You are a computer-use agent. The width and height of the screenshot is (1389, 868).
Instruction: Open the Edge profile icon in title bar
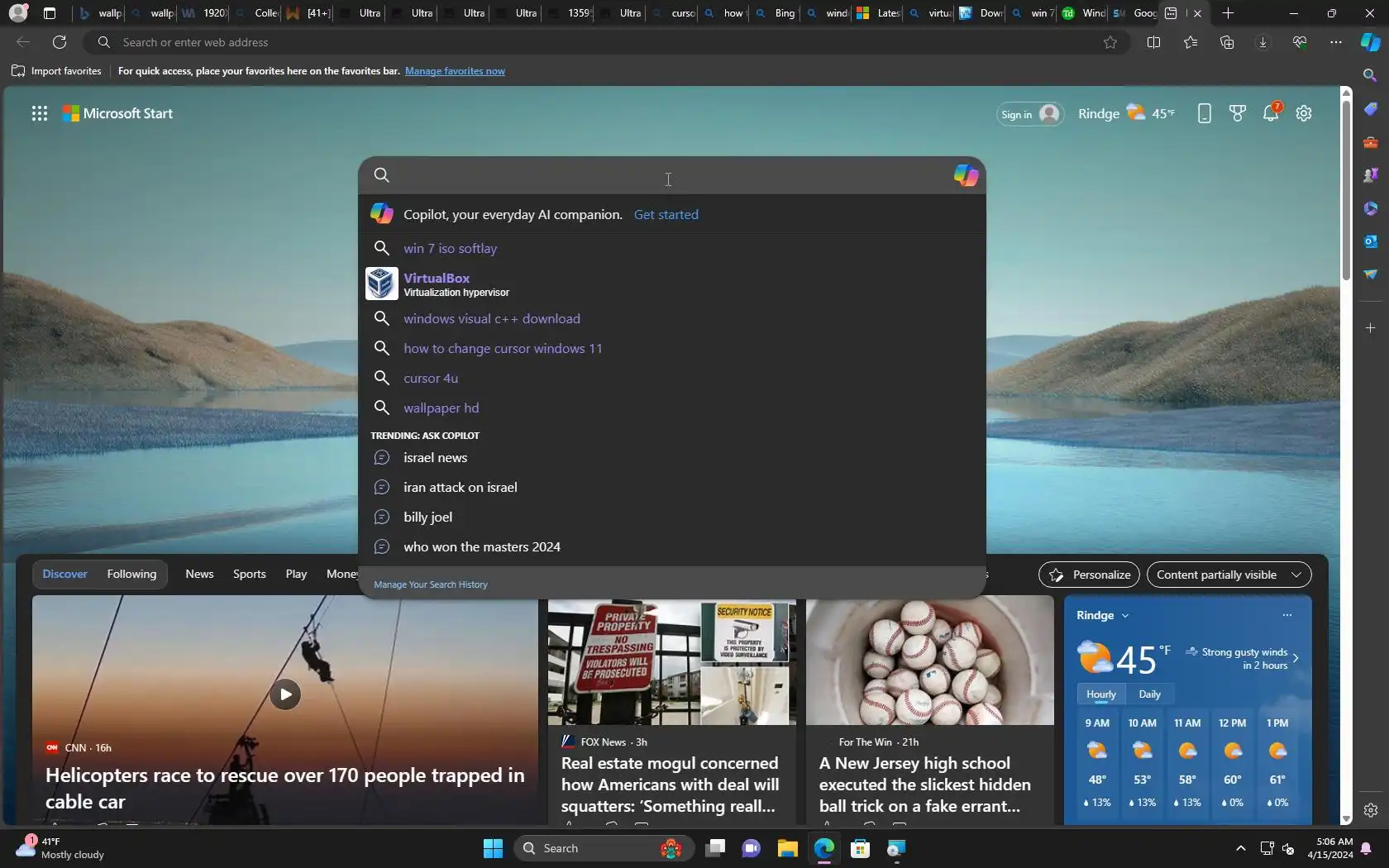(x=18, y=13)
